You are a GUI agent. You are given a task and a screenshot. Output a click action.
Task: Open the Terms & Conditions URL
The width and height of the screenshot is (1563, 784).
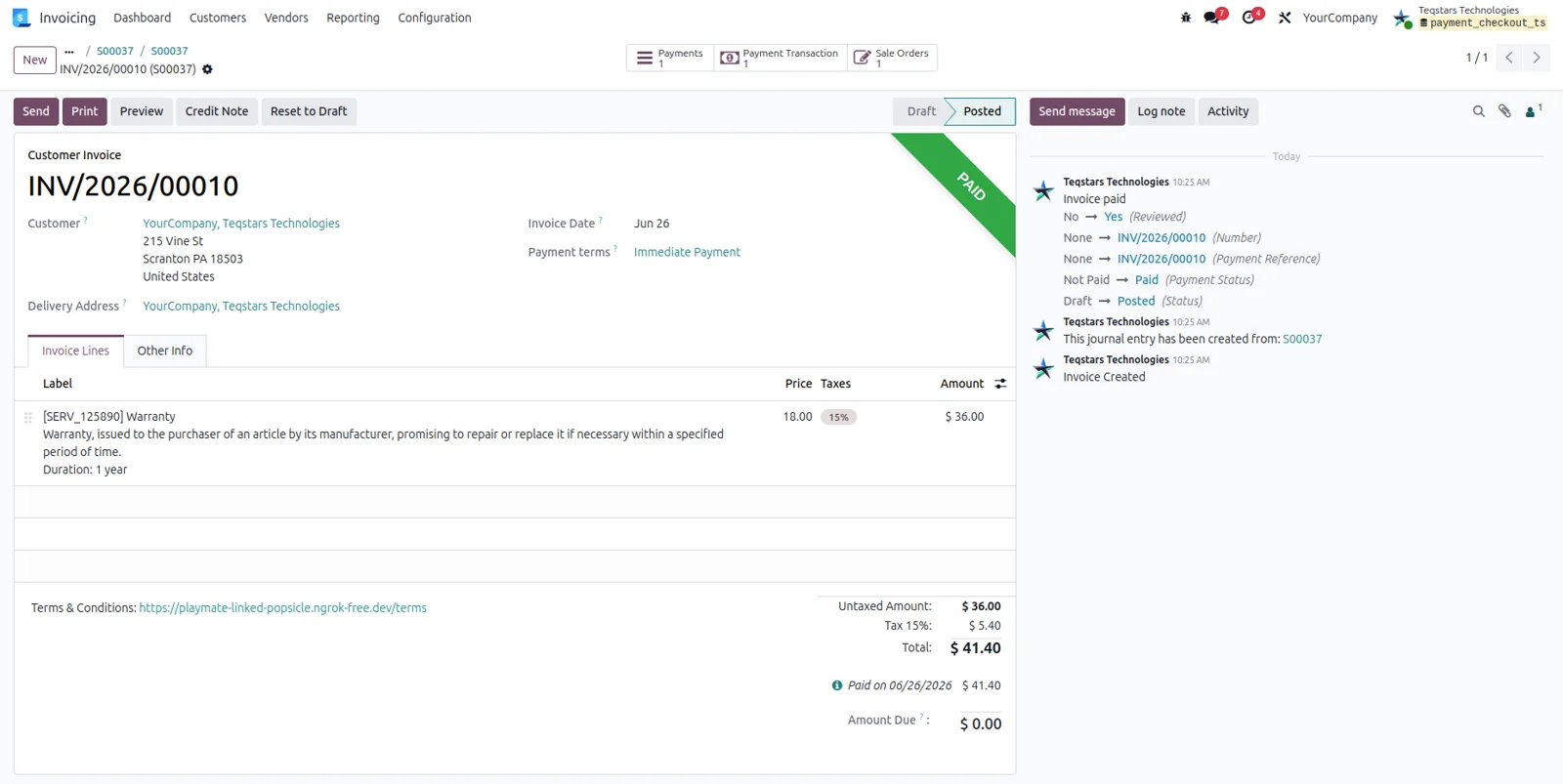click(x=282, y=607)
